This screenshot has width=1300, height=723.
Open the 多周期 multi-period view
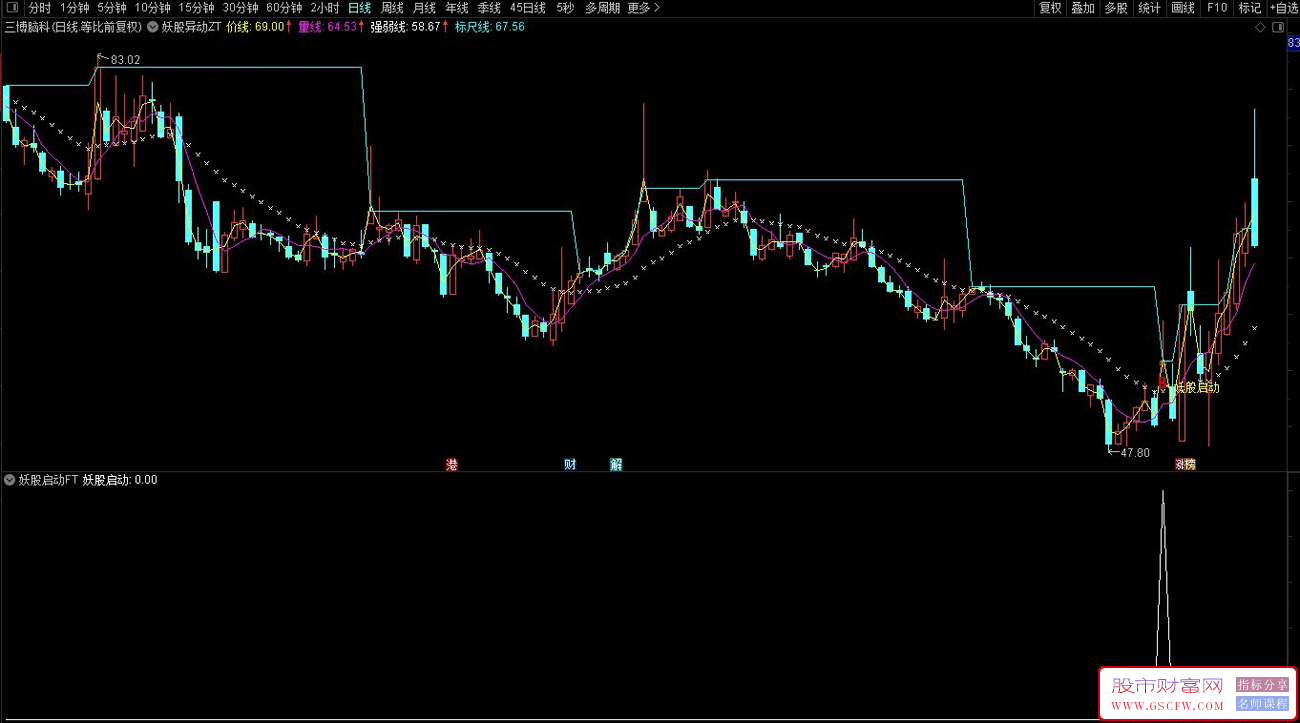click(602, 8)
